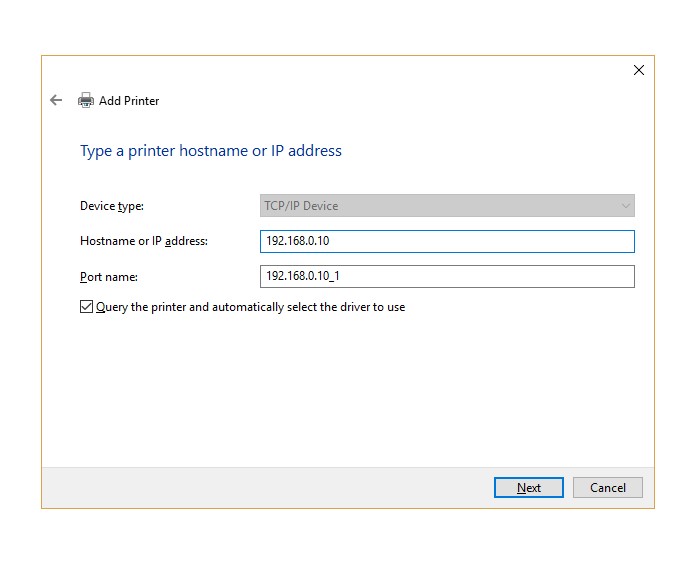Uncheck the Query the printer checkbox

click(x=86, y=307)
